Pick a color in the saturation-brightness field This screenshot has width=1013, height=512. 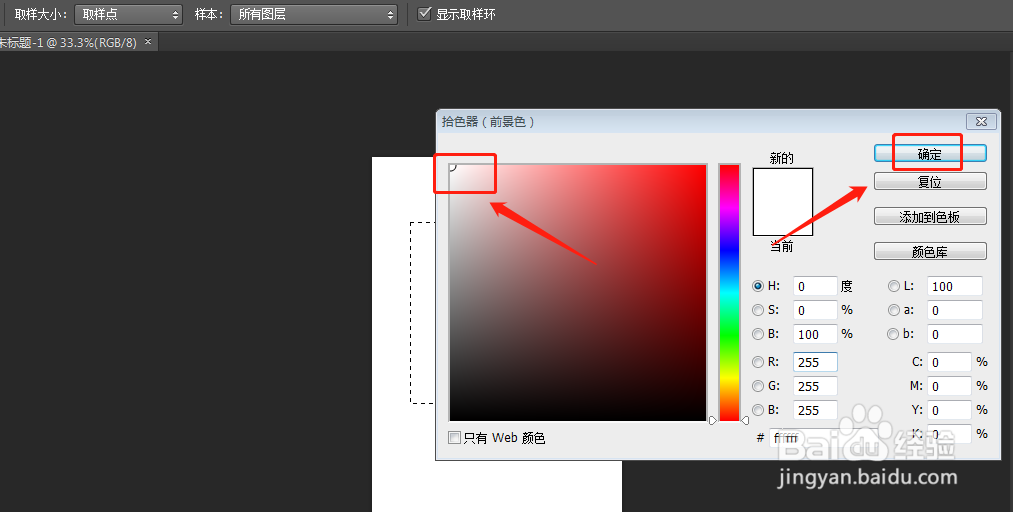click(x=578, y=292)
